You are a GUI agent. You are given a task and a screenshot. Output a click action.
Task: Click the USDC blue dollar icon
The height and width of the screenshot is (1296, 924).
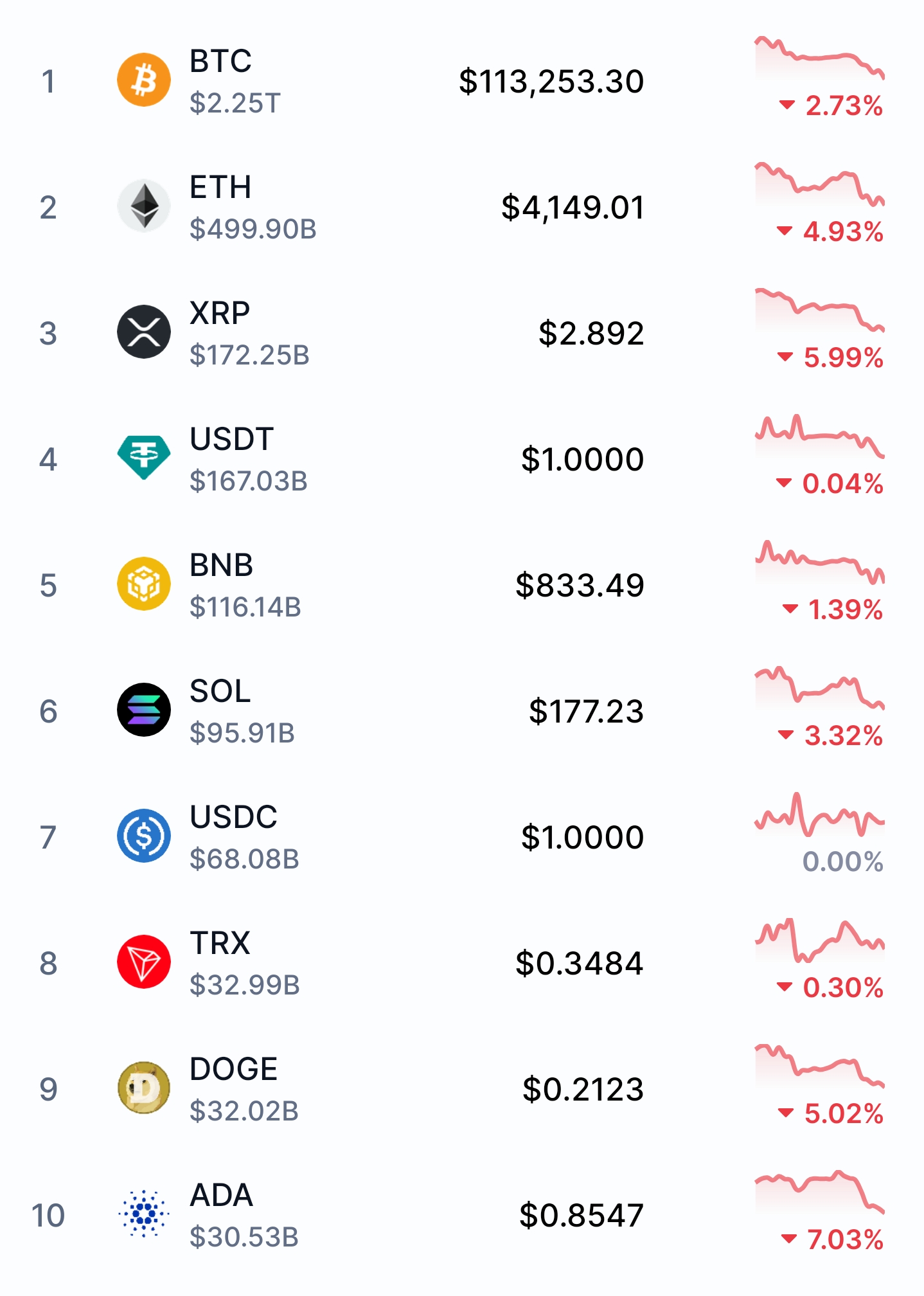point(144,836)
